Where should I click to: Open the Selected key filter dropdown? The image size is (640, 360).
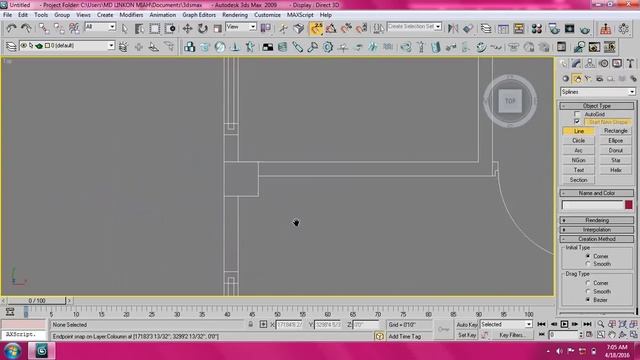[506, 324]
